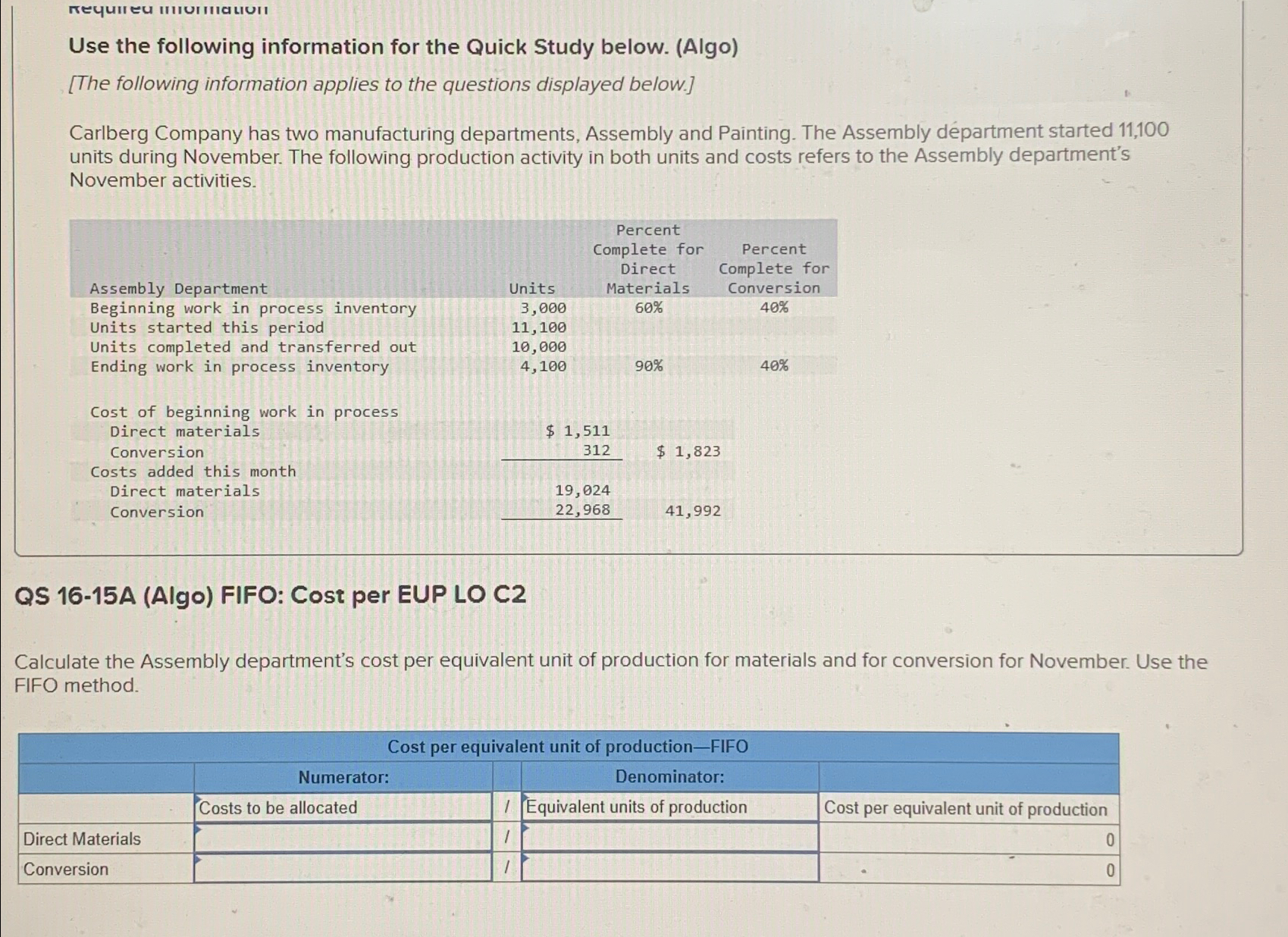Open the 'Costs to be allocated' numerator dropdown
Image resolution: width=1288 pixels, height=937 pixels.
[343, 807]
